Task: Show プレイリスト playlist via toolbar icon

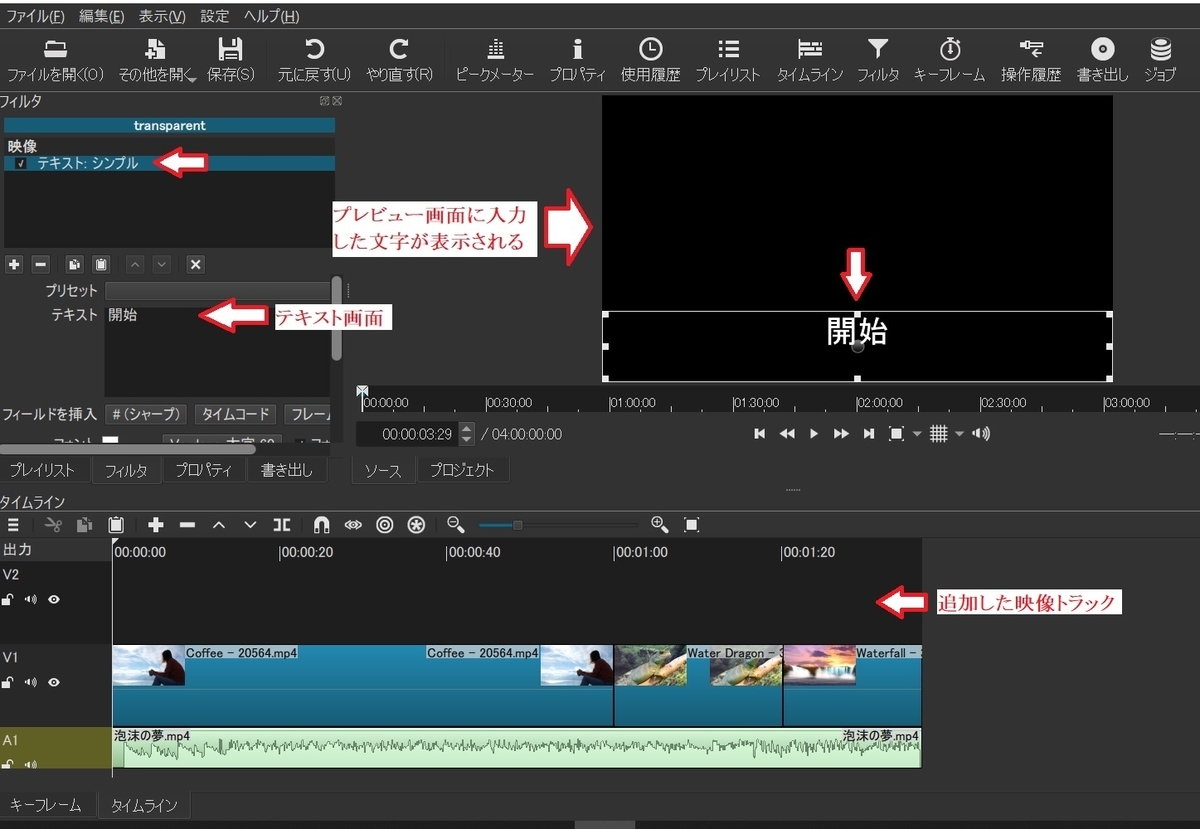Action: click(x=728, y=50)
